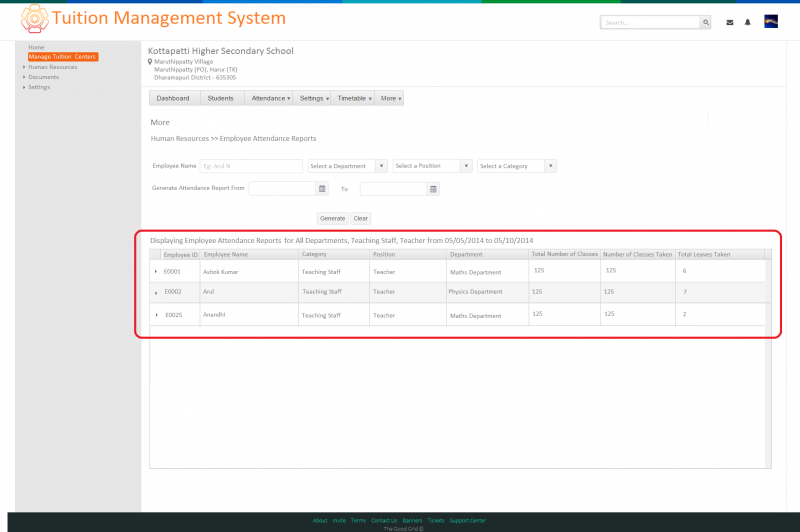
Task: Open the From date calendar icon
Action: [322, 189]
